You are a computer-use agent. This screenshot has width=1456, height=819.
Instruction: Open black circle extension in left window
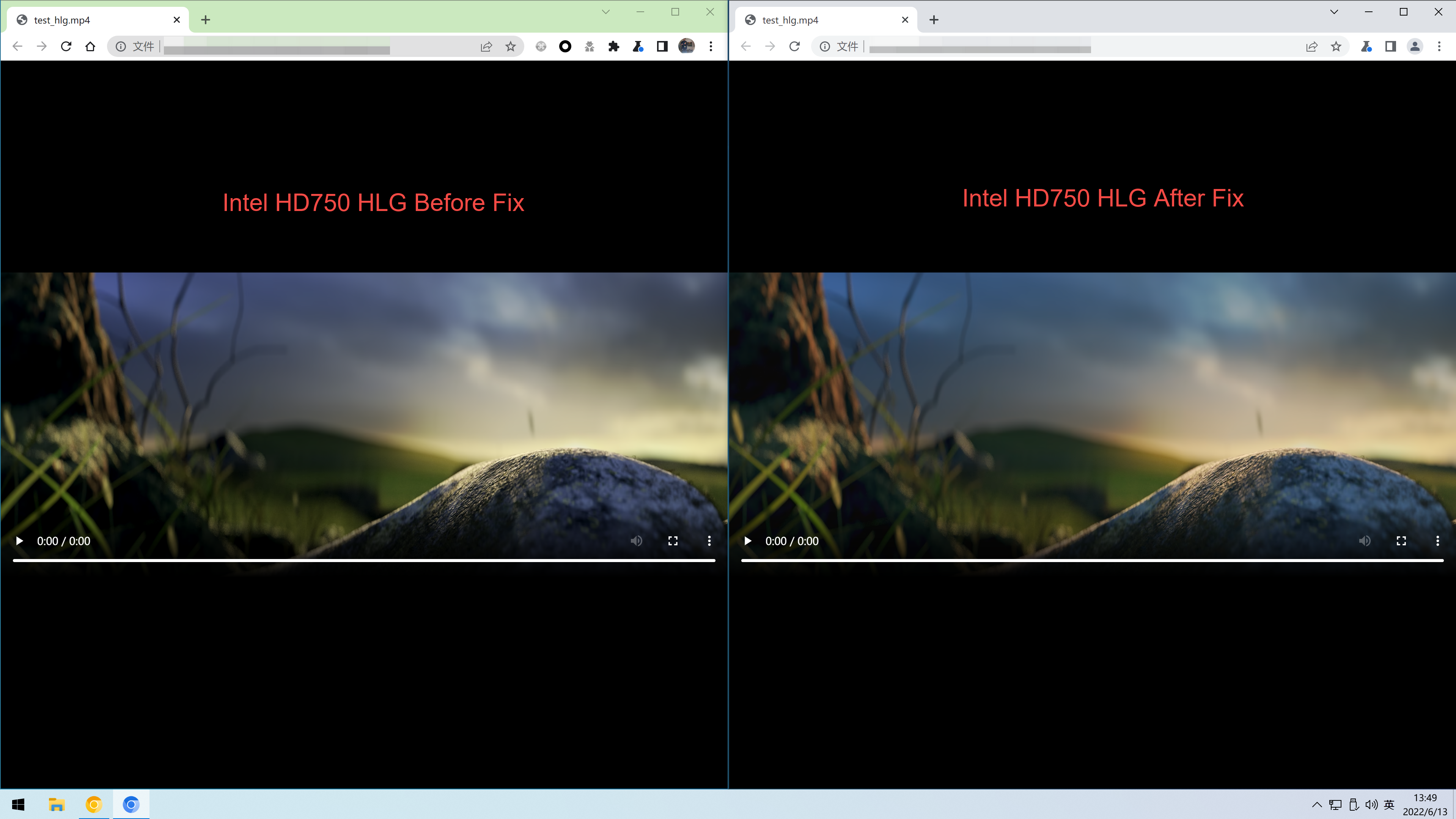(565, 46)
